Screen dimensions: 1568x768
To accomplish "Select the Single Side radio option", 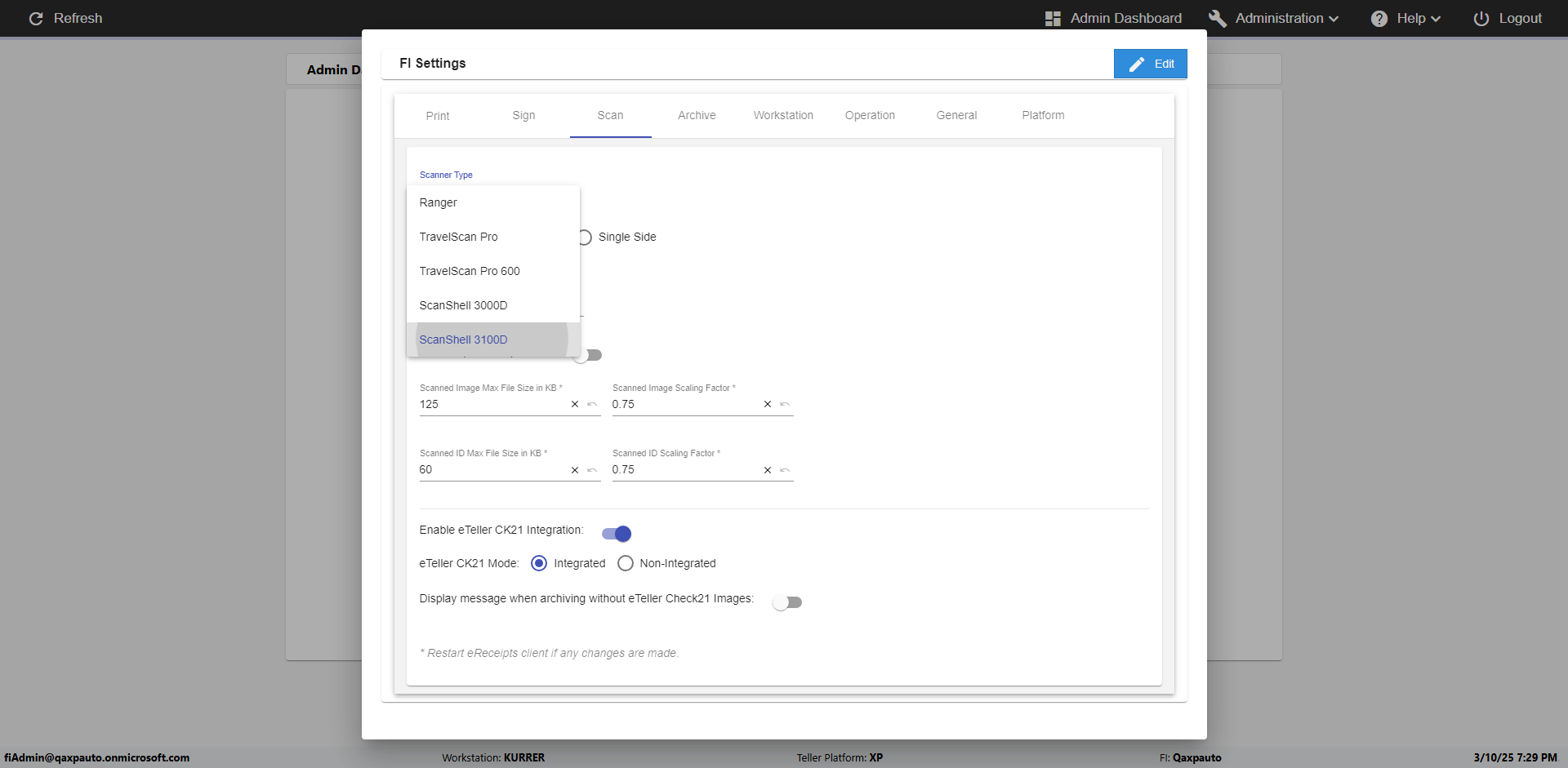I will point(585,238).
